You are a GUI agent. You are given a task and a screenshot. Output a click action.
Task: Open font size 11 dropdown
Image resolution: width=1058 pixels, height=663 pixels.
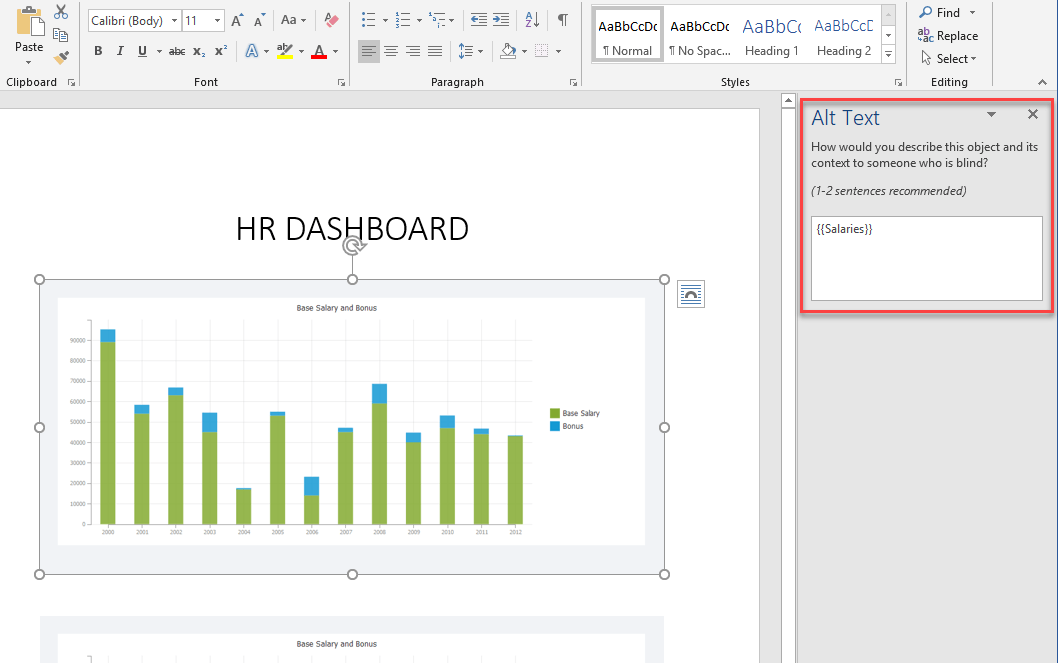tap(217, 21)
